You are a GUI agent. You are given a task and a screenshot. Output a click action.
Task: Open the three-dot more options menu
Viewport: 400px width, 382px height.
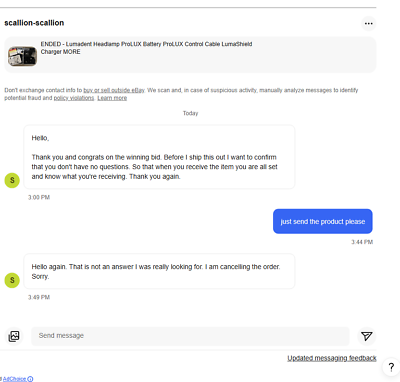click(x=368, y=23)
